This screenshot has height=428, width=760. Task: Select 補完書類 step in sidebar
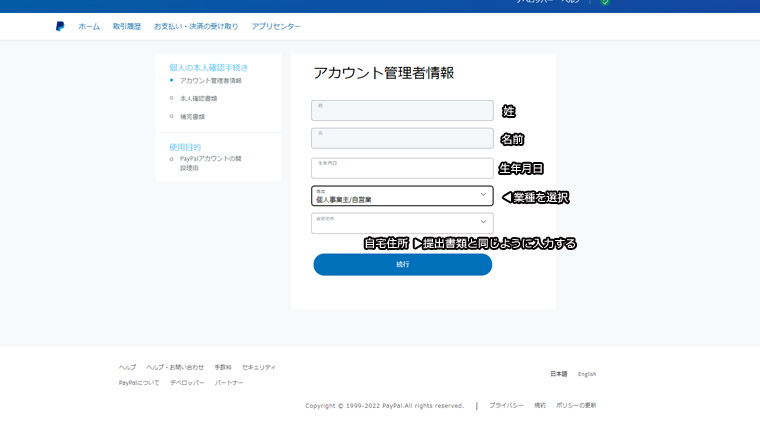pyautogui.click(x=192, y=117)
